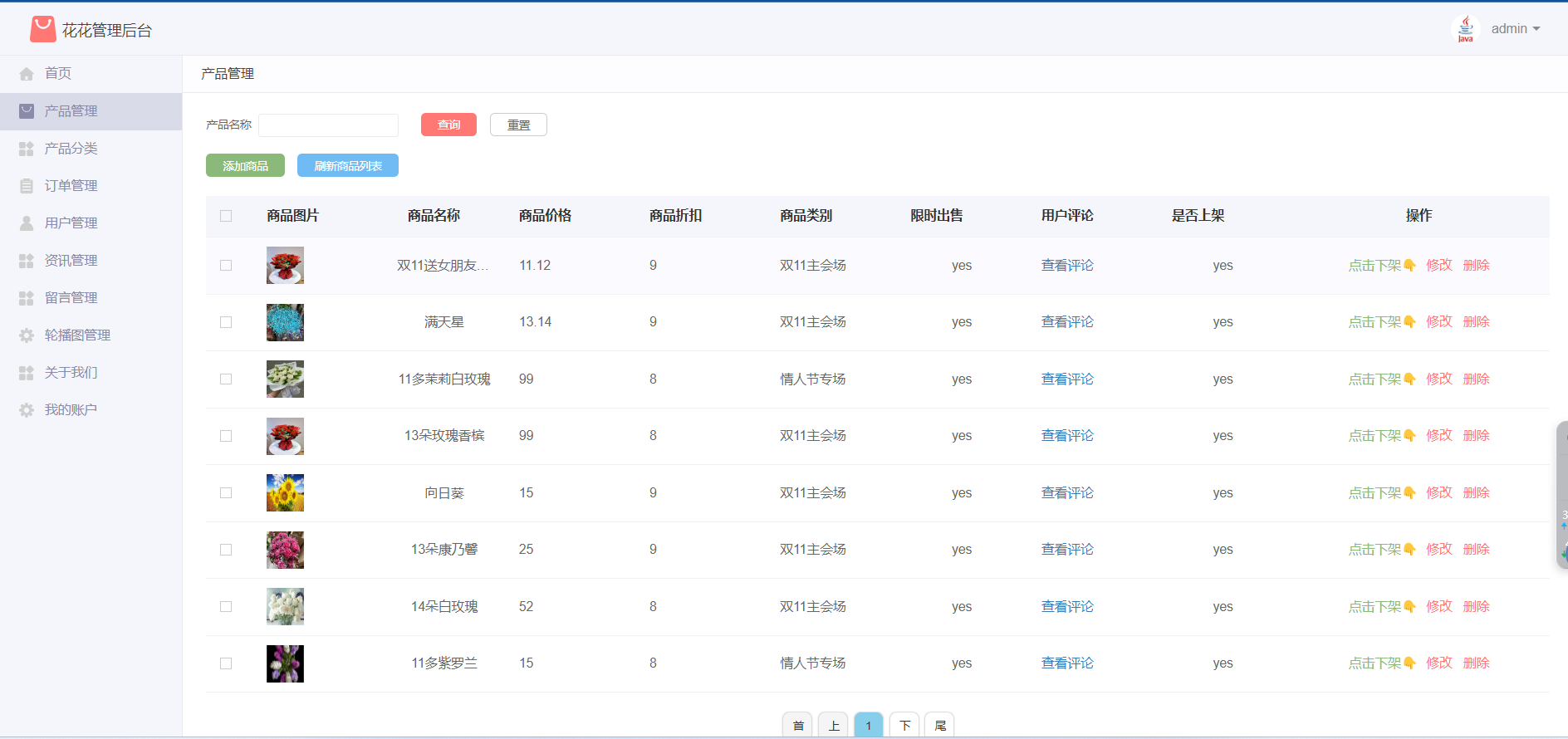This screenshot has width=1568, height=739.
Task: Click 修改 for 向日葵
Action: [x=1439, y=493]
